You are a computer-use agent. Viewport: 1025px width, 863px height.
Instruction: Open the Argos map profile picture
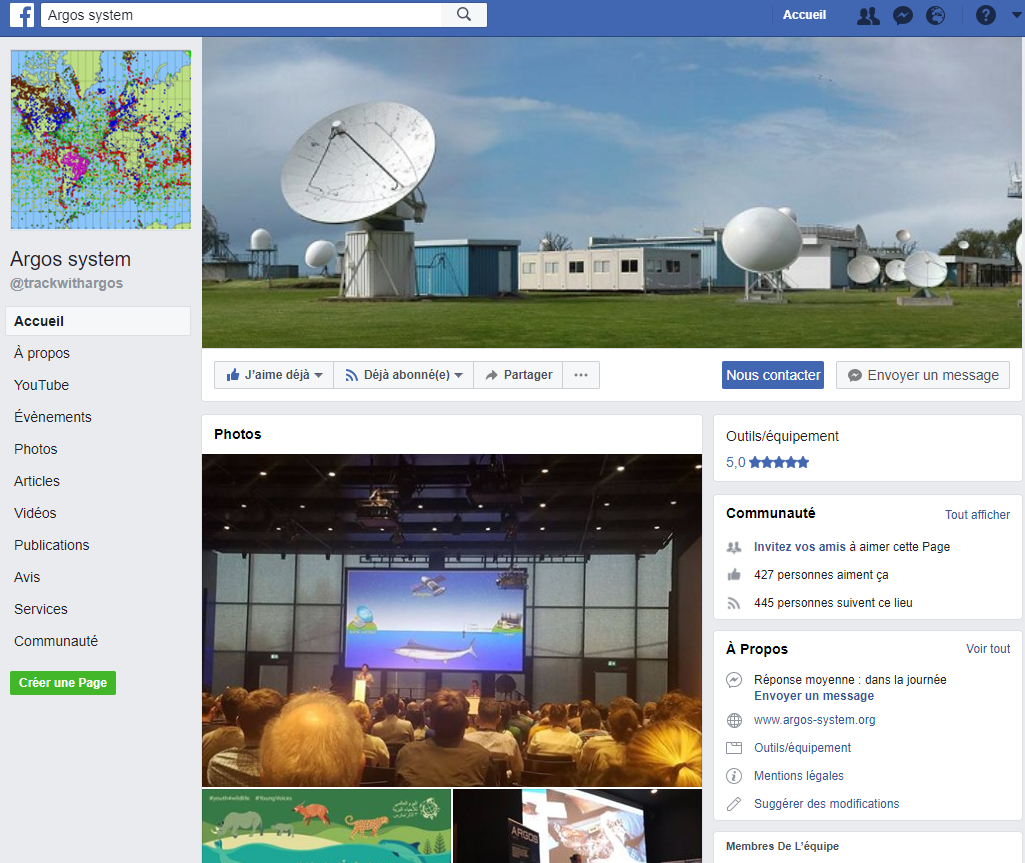101,140
